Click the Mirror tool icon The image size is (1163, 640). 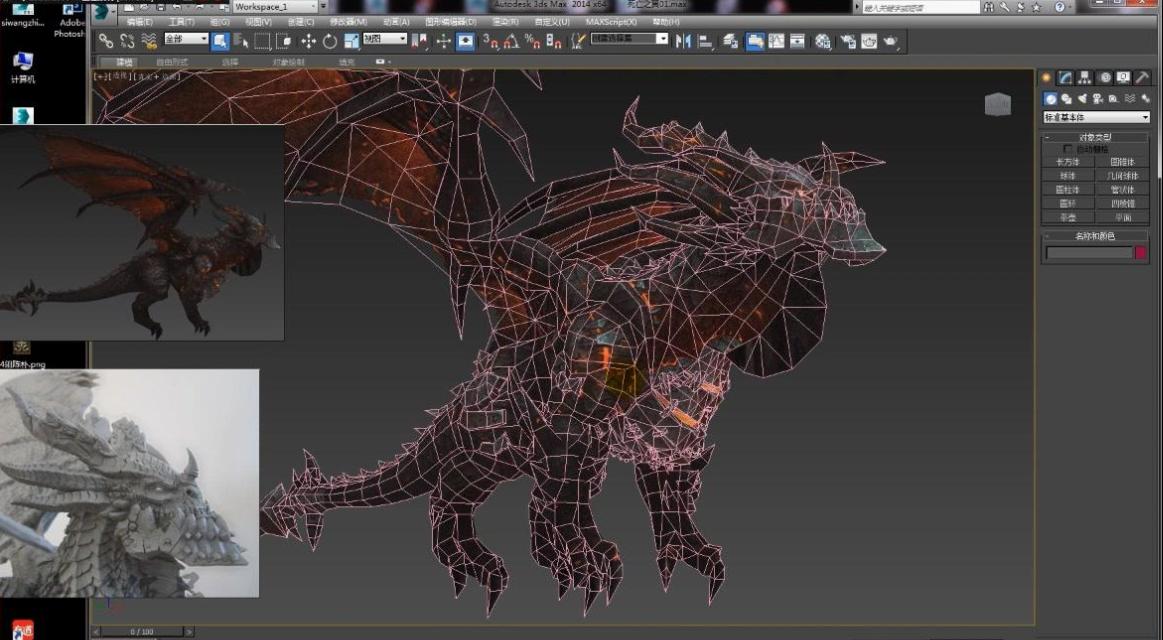(683, 41)
